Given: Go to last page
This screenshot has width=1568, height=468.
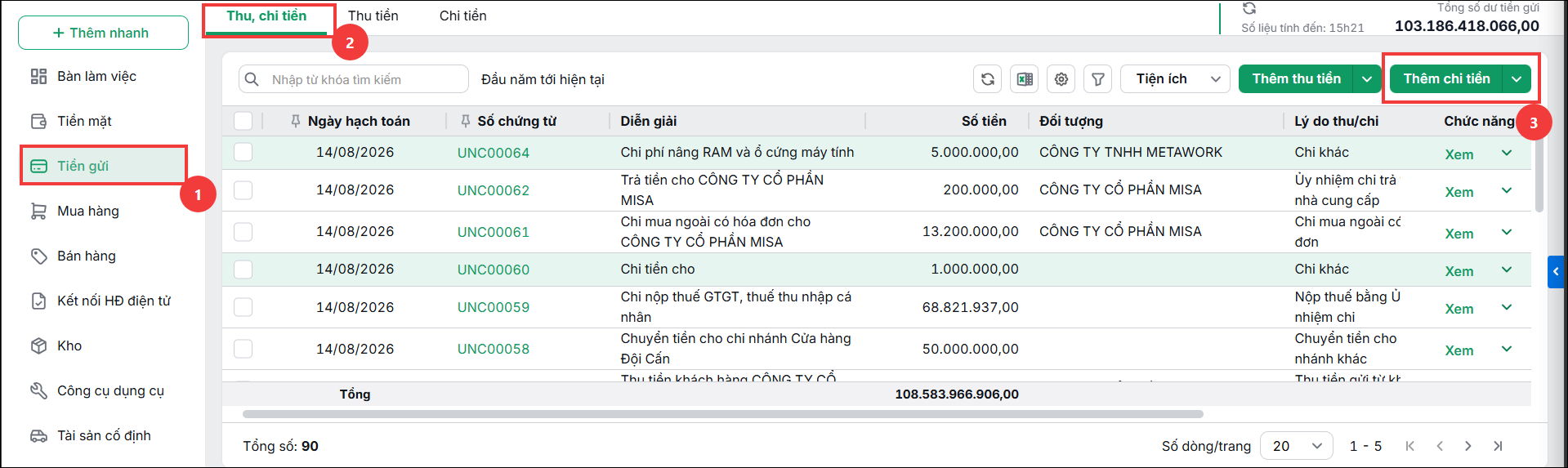Looking at the screenshot, I should [x=1498, y=446].
